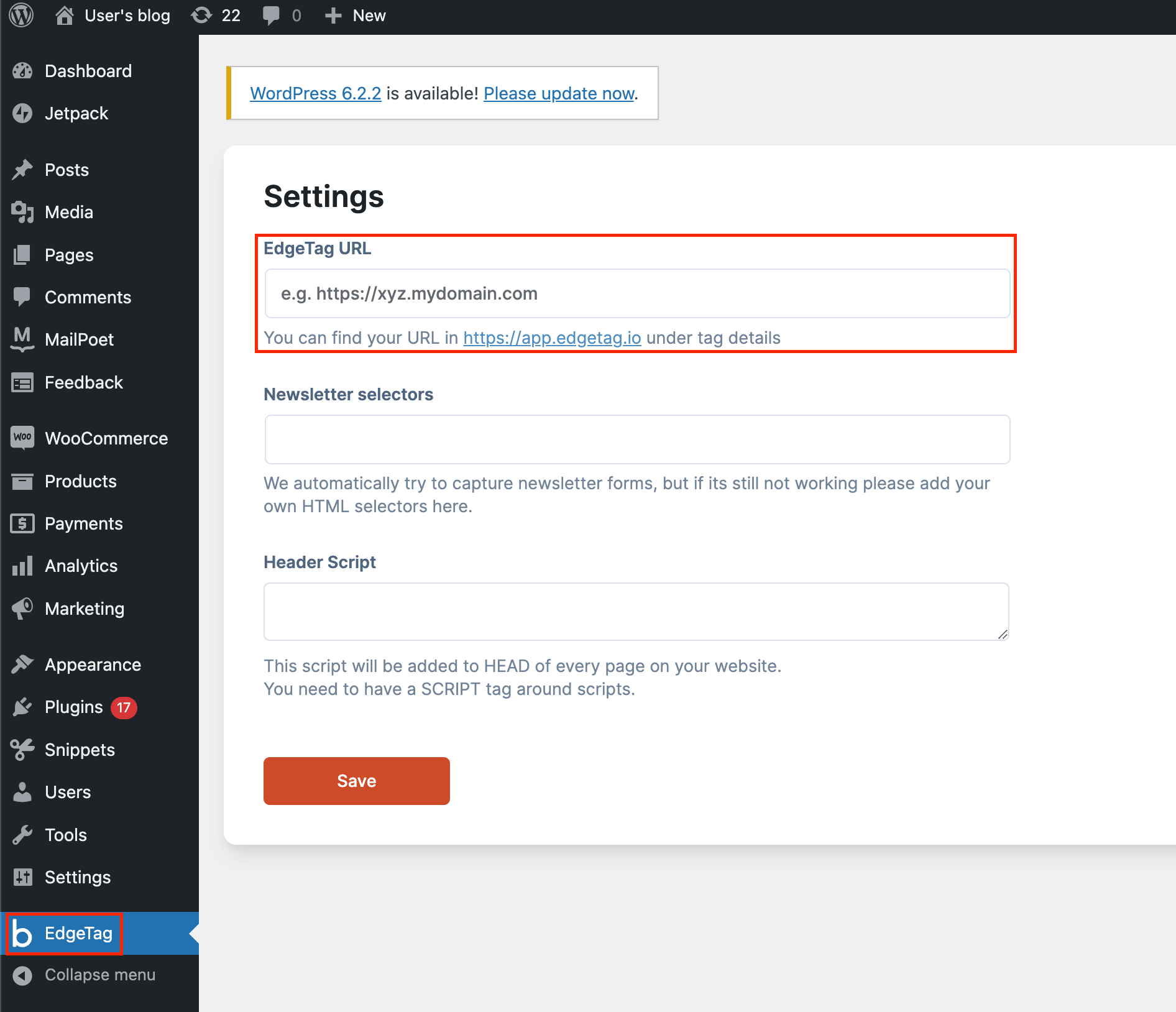Select EdgeTag in the sidebar
The height and width of the screenshot is (1012, 1176).
(x=78, y=933)
